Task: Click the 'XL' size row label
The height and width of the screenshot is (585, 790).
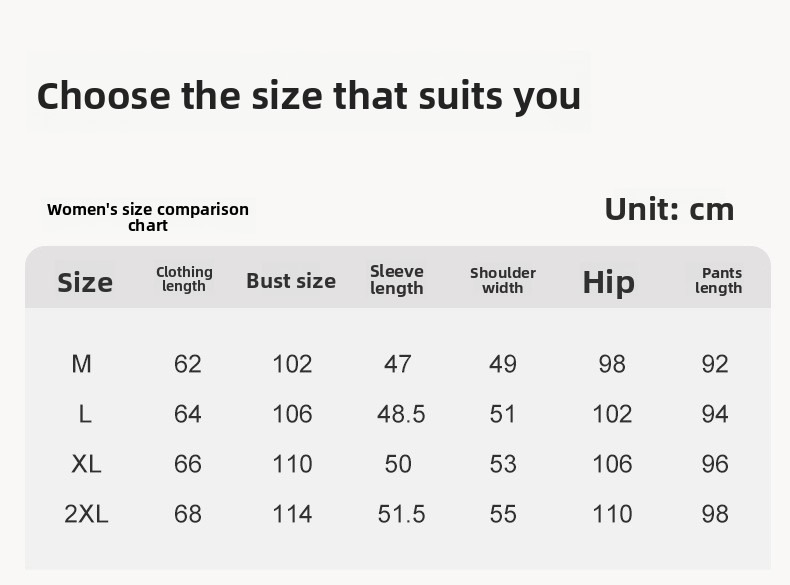Action: coord(86,464)
